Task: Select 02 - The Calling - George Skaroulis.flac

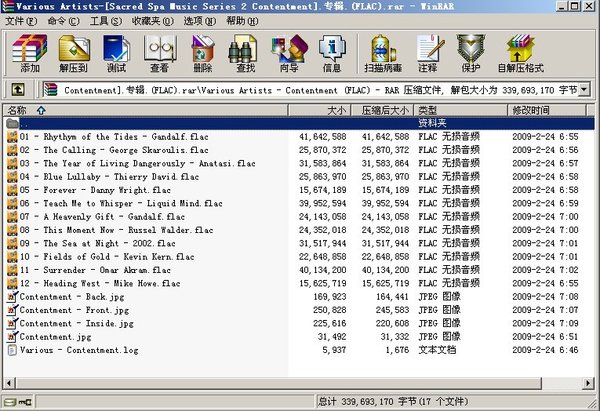Action: [x=114, y=150]
